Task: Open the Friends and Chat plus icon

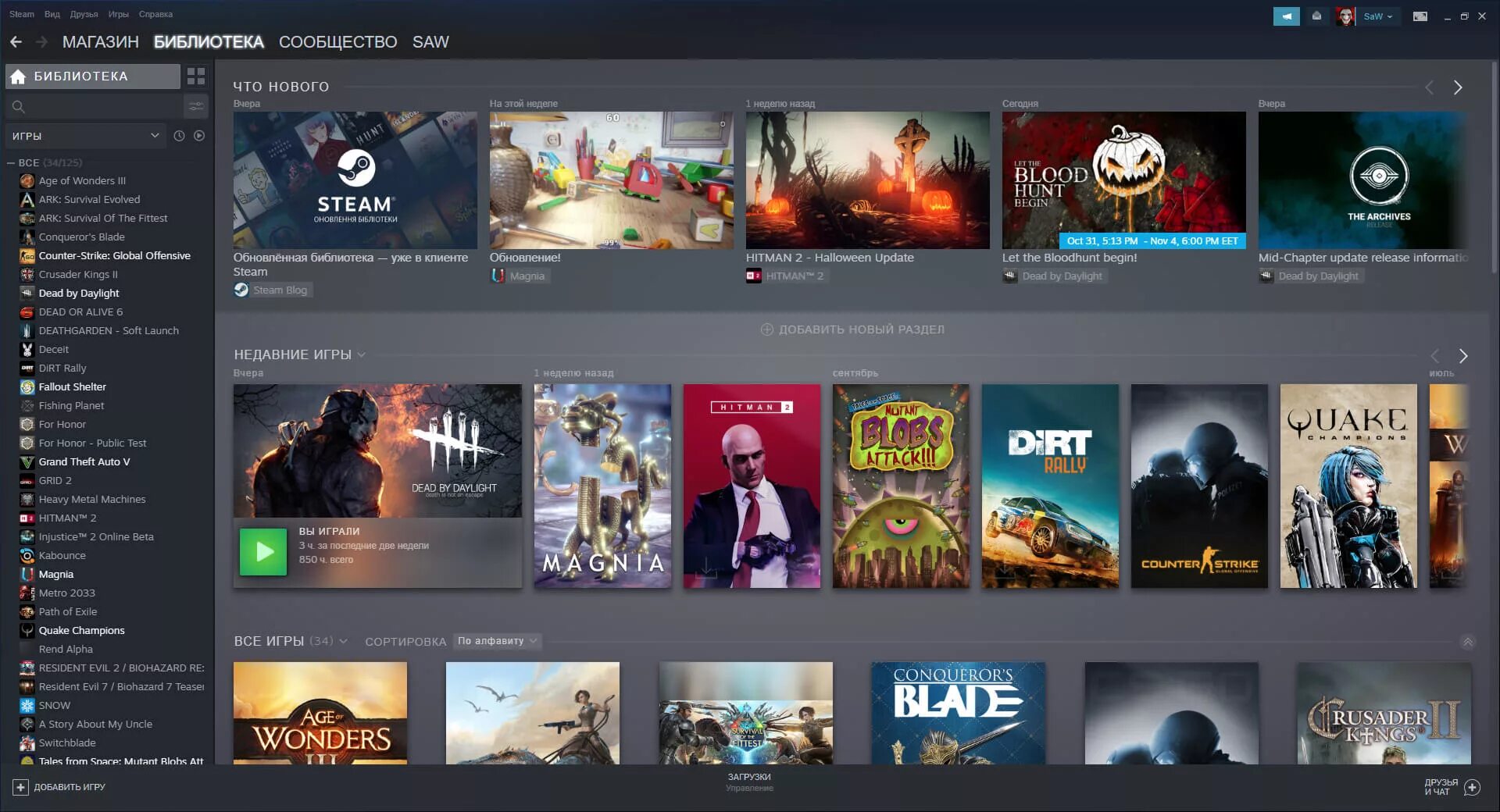Action: [1472, 787]
